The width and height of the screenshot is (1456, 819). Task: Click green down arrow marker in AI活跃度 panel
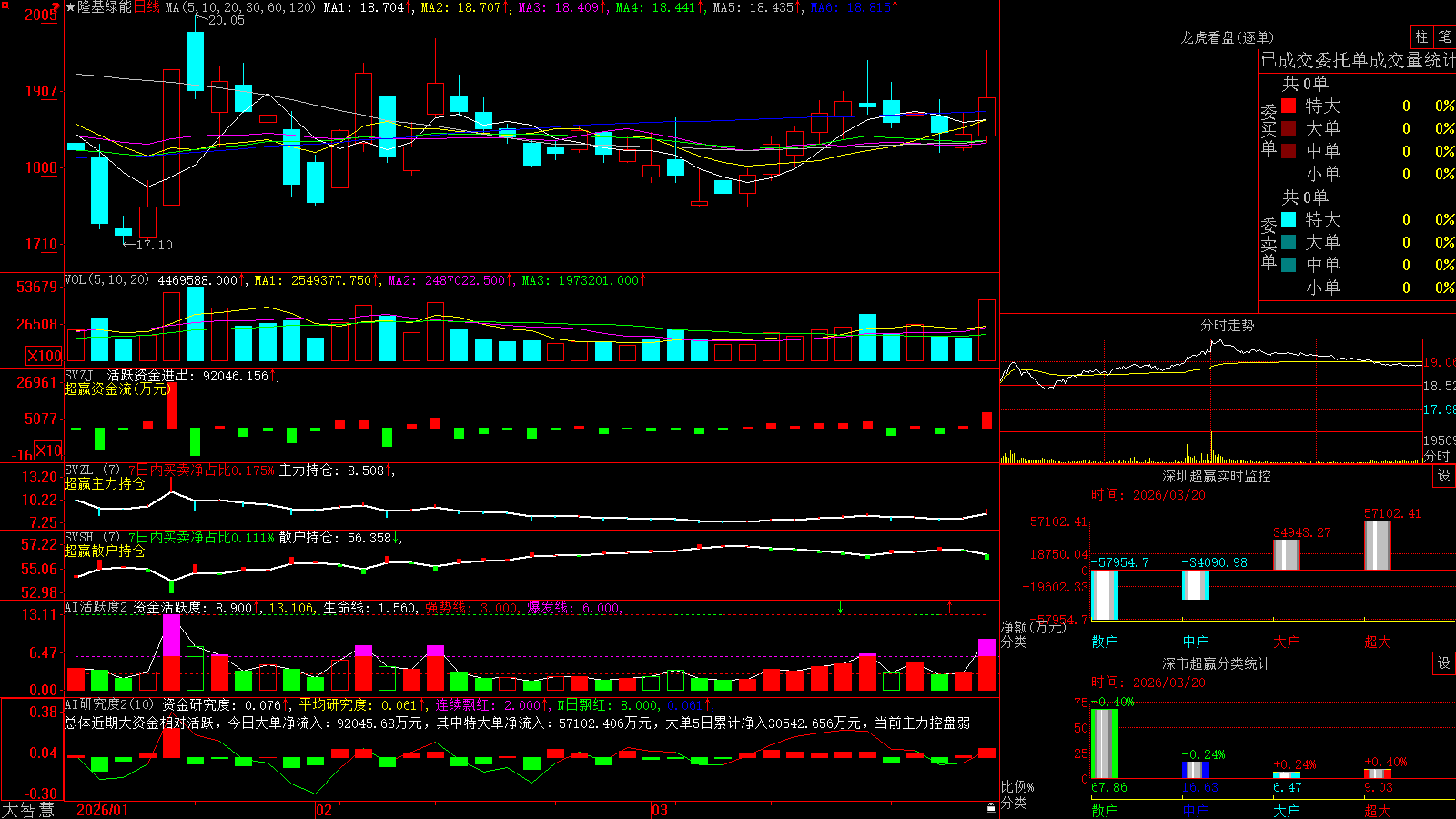pyautogui.click(x=840, y=607)
